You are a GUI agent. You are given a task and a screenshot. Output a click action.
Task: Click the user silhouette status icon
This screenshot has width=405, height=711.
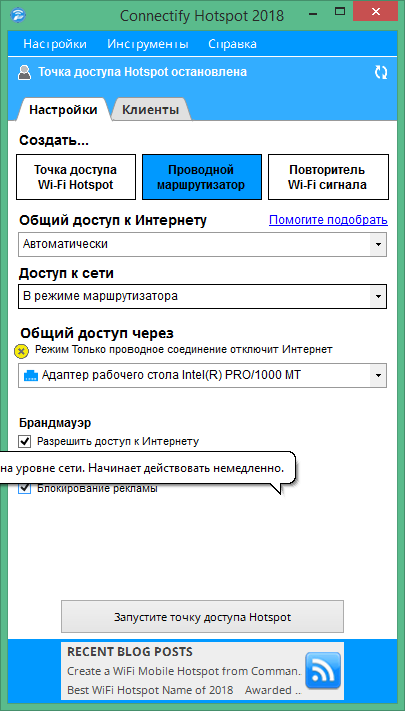[x=25, y=73]
